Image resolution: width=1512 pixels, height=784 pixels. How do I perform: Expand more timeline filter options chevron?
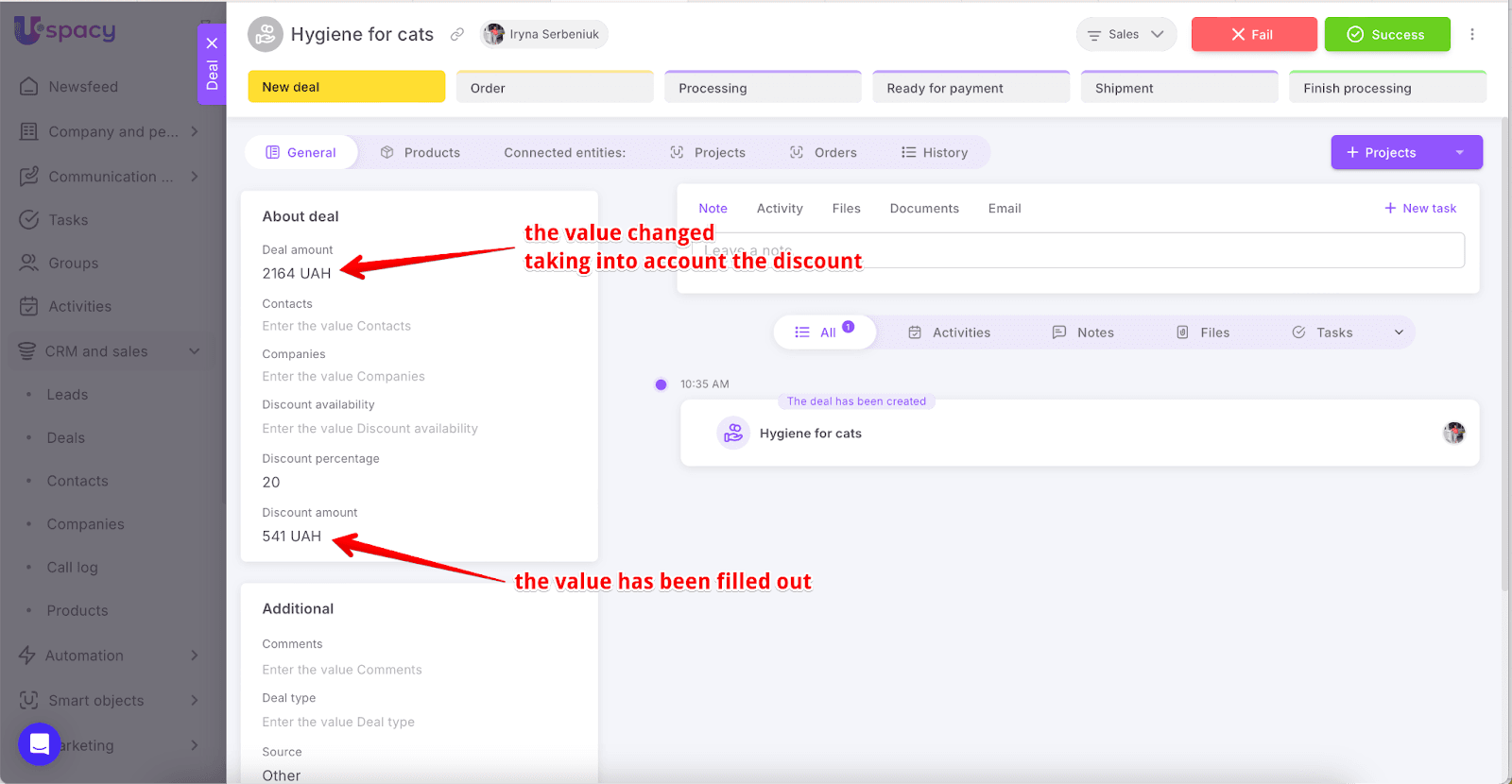tap(1399, 332)
